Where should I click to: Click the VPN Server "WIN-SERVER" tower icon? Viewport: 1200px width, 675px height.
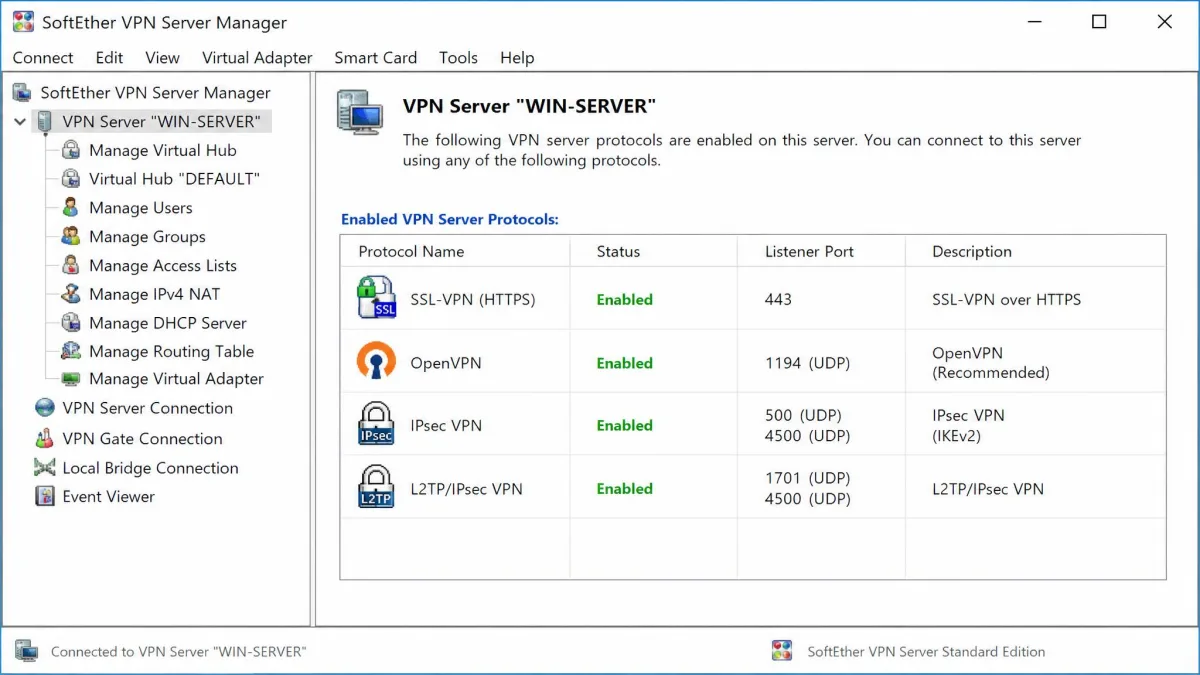click(44, 122)
